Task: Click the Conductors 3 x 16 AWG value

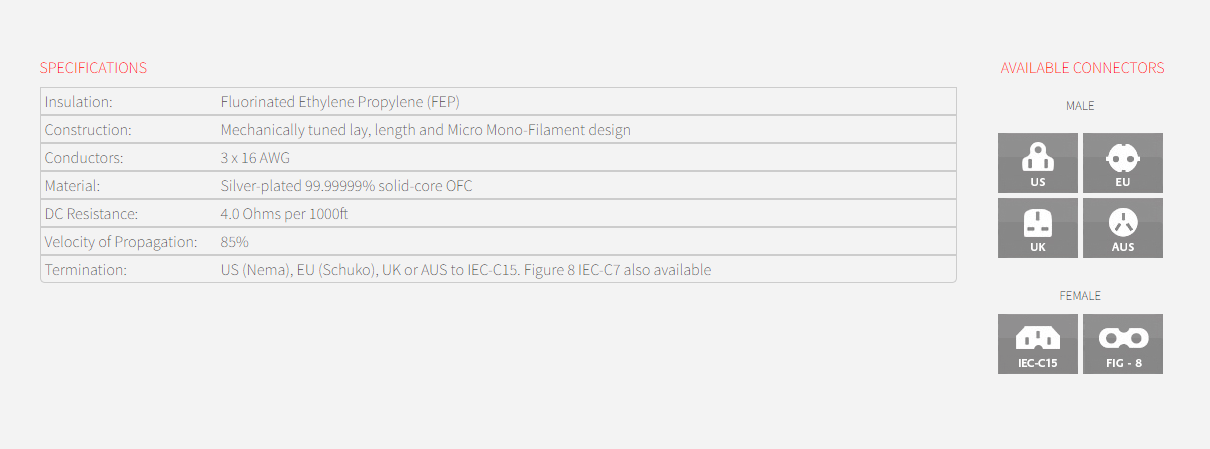Action: (255, 158)
